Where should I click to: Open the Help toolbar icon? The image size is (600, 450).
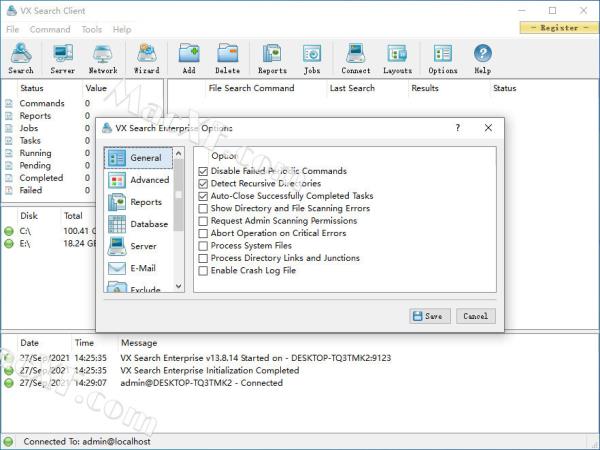pyautogui.click(x=483, y=58)
